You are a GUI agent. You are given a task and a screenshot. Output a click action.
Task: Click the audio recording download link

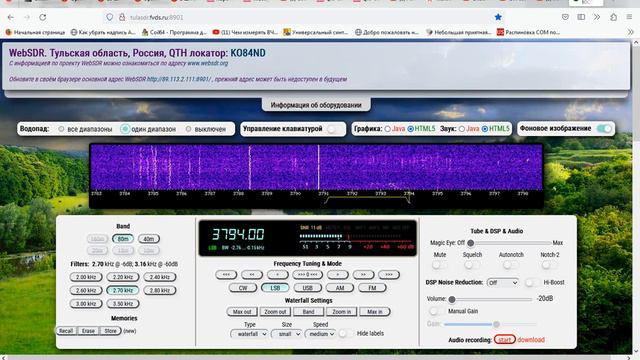coord(531,340)
